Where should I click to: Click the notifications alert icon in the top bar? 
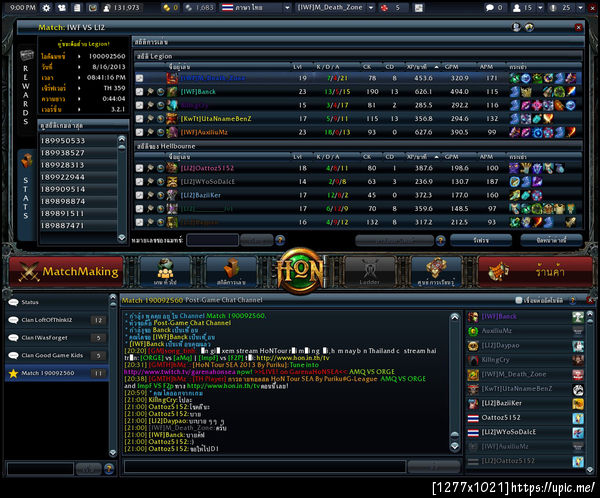tap(553, 8)
